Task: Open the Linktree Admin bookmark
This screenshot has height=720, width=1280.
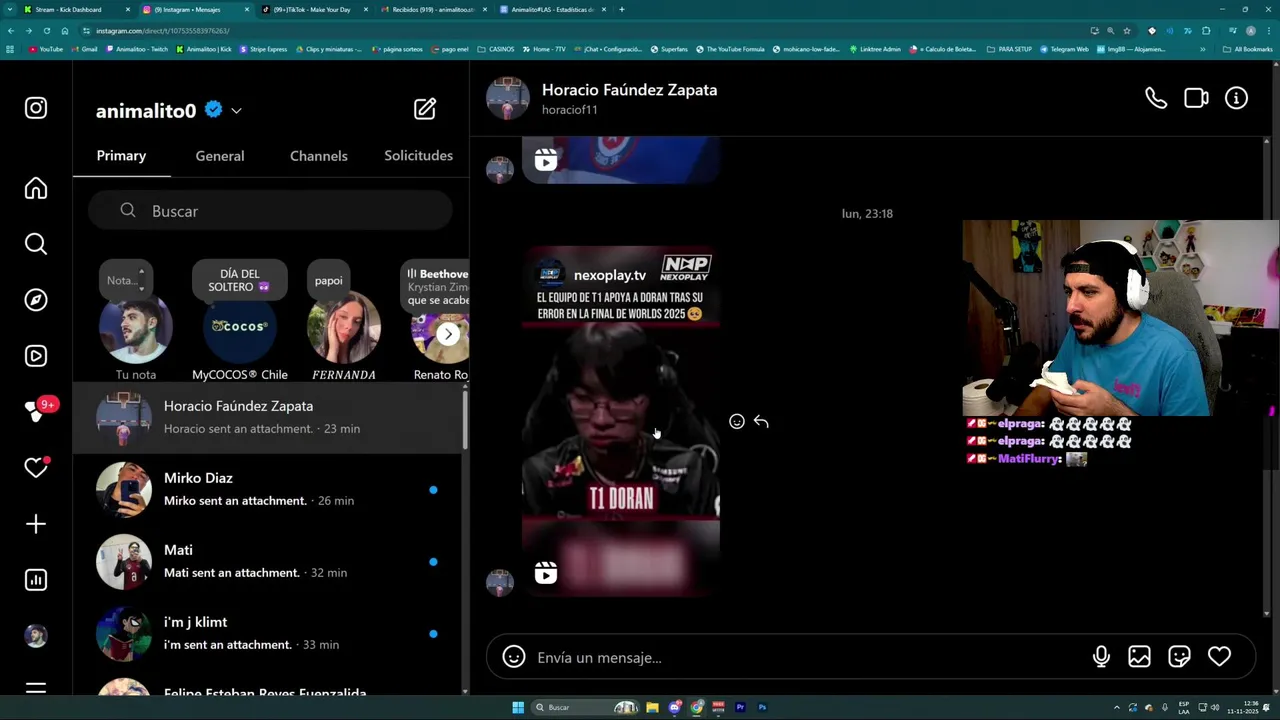Action: coord(875,49)
